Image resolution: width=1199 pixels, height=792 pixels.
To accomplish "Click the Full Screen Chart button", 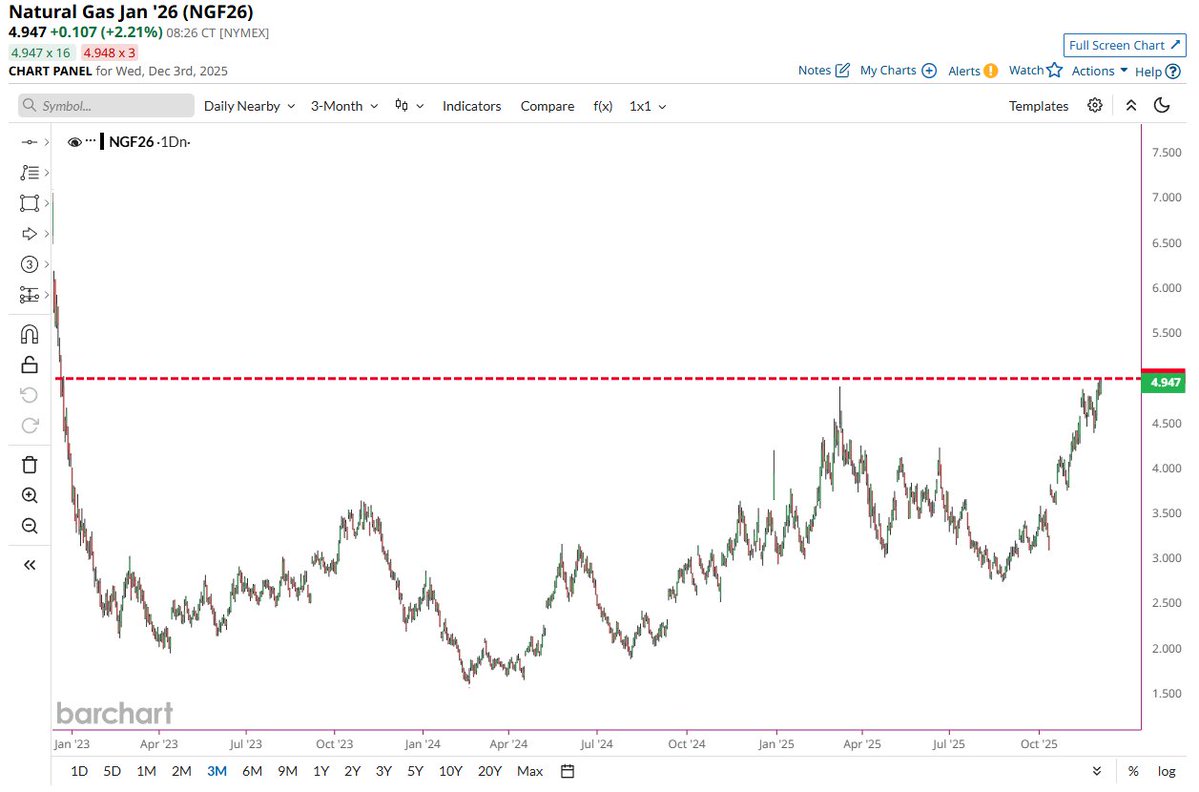I will [x=1124, y=45].
